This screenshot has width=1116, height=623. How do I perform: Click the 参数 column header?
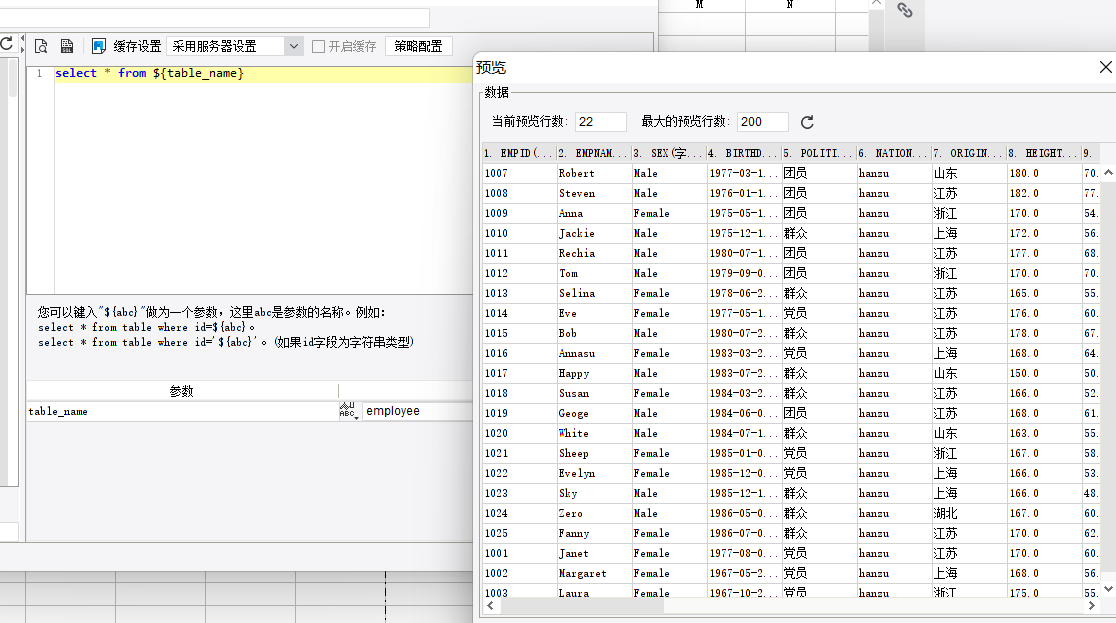182,391
